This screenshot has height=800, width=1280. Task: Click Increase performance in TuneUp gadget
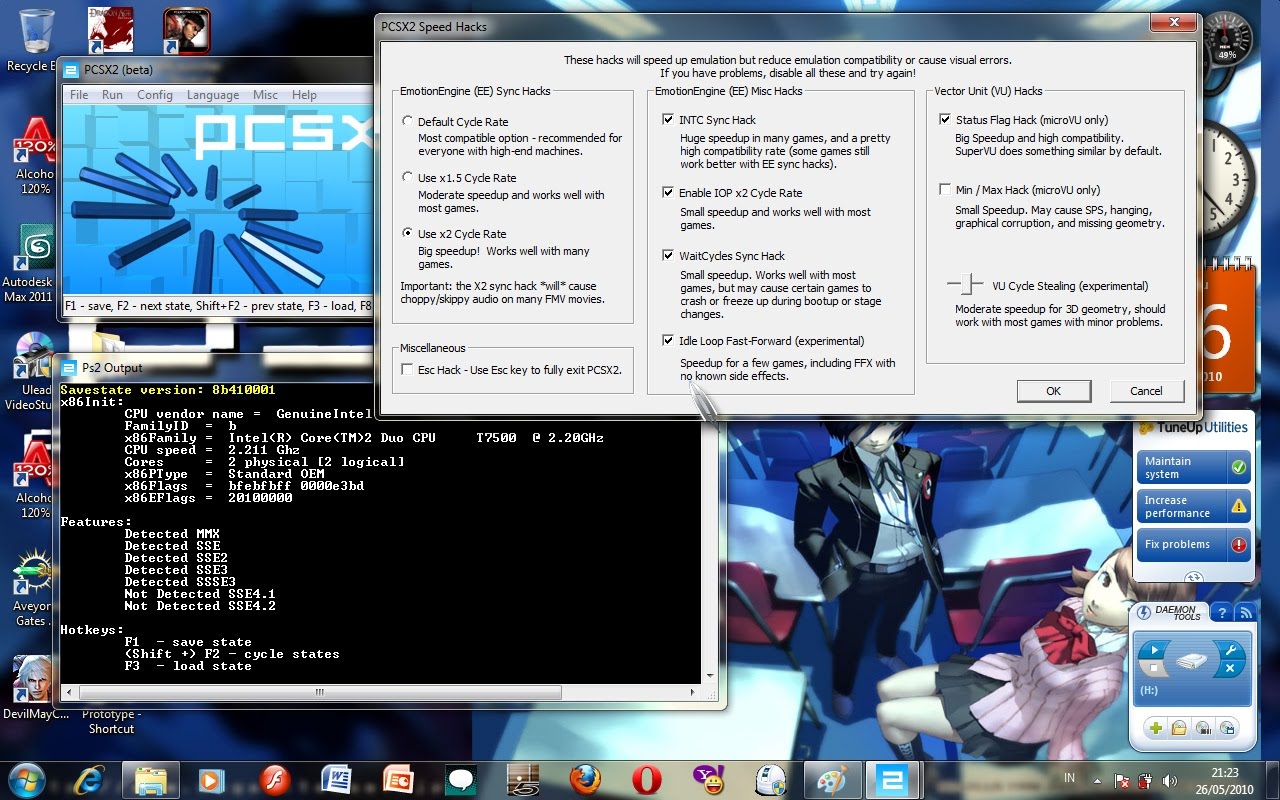pyautogui.click(x=1194, y=506)
